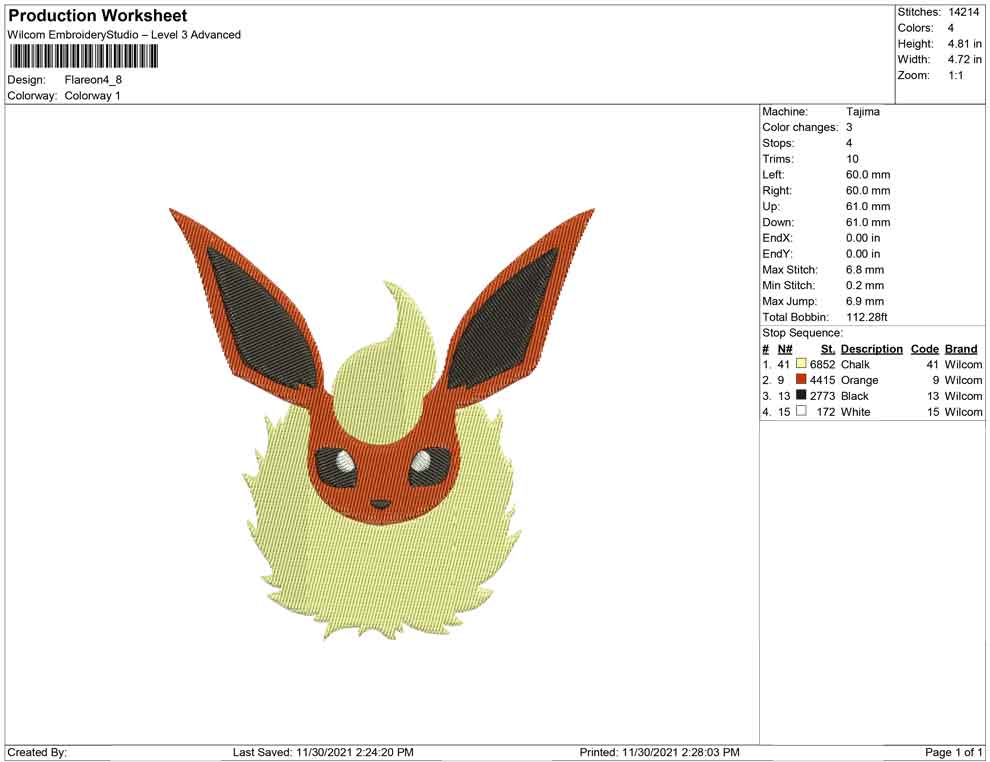Click the Flareon embroidery design preview
990x762 pixels.
click(382, 425)
